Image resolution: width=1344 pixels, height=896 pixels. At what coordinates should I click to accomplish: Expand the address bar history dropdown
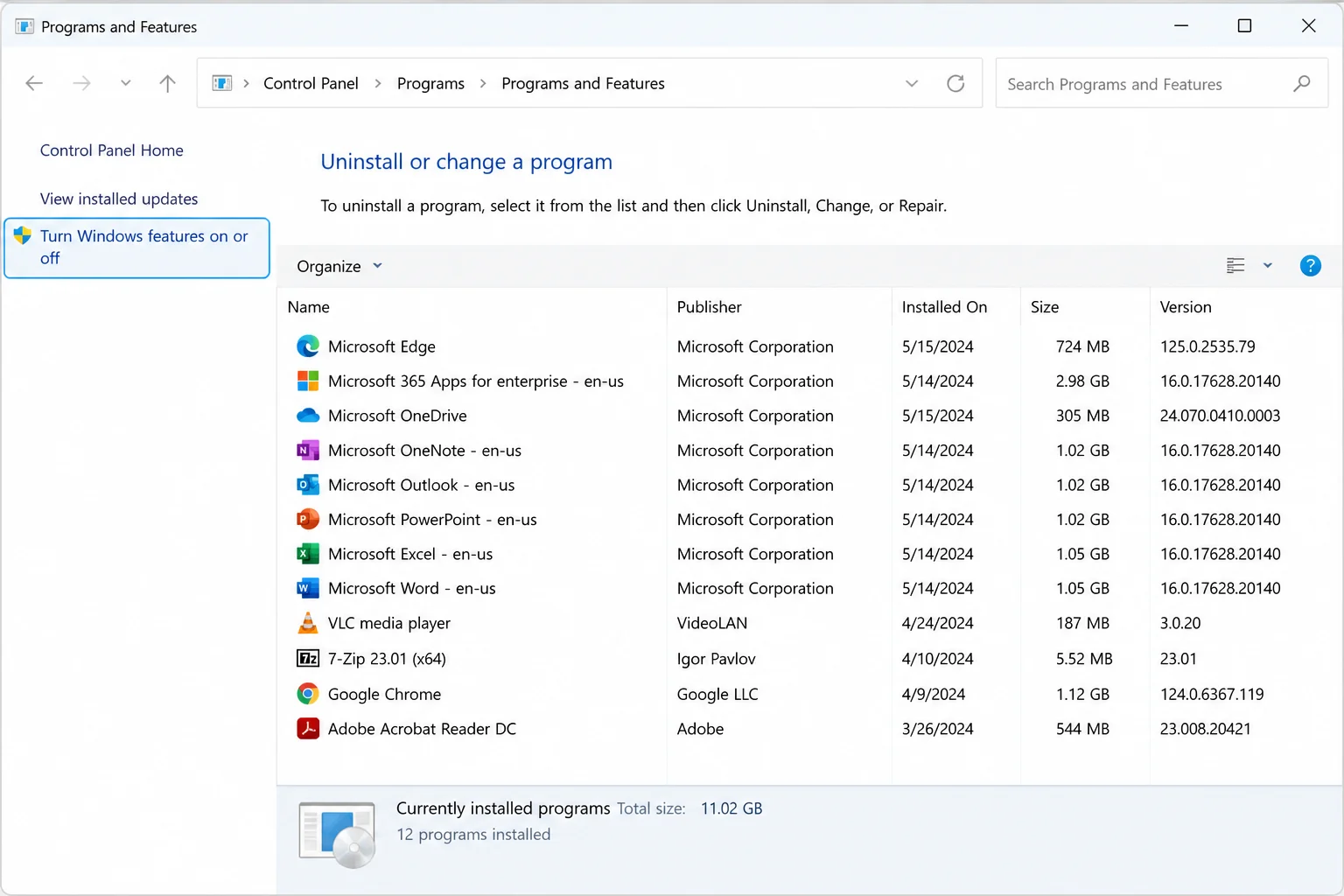pyautogui.click(x=912, y=83)
